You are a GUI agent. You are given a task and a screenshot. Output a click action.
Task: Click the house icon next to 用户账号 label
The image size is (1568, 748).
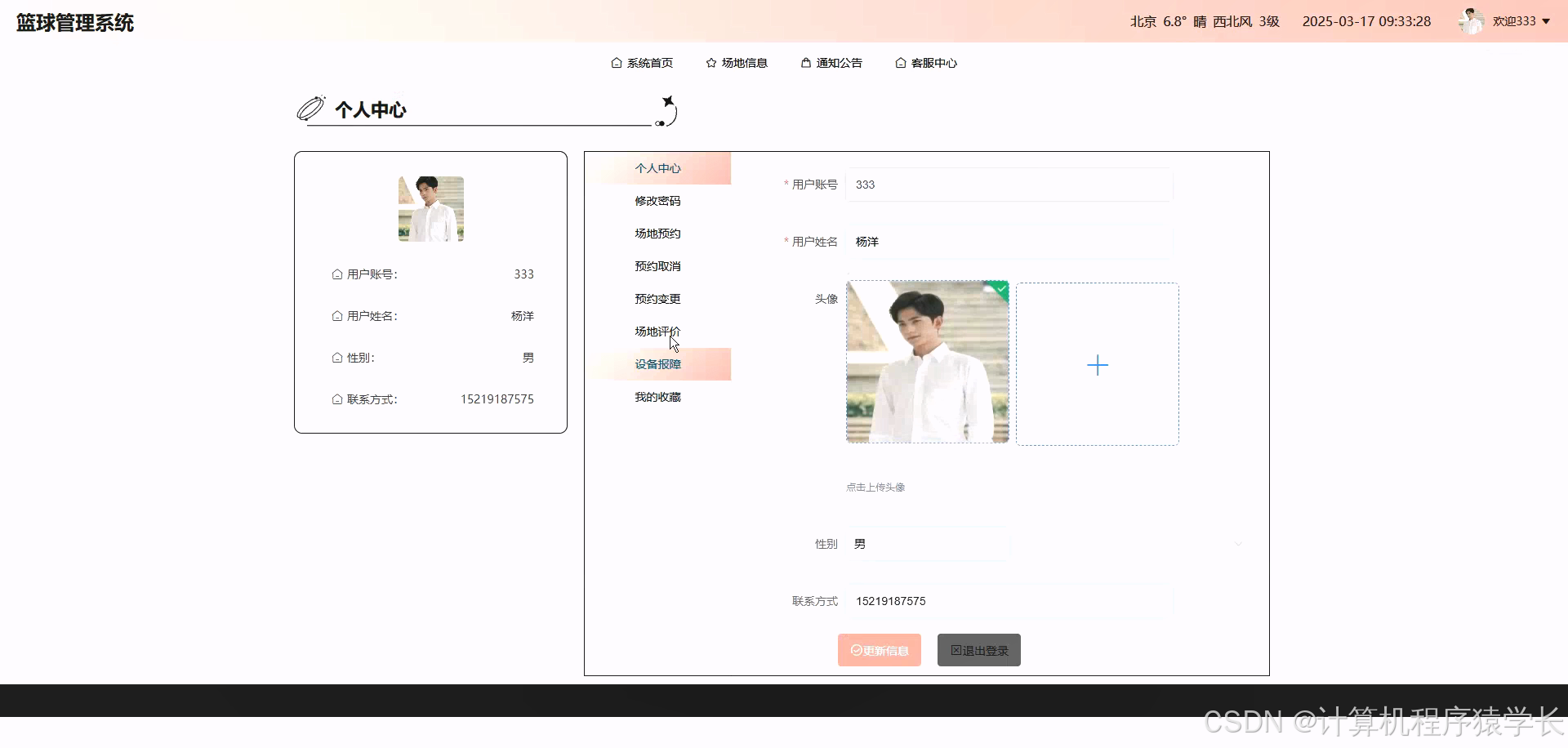(336, 274)
